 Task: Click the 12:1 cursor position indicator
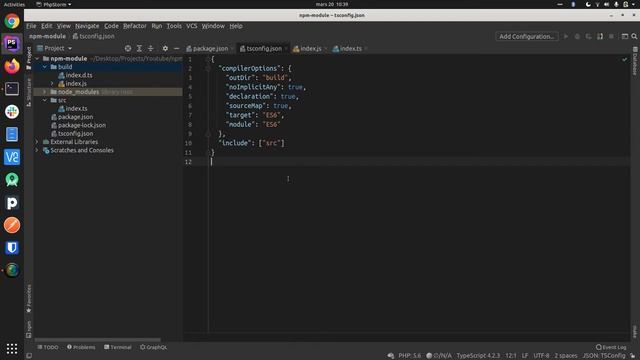[x=511, y=356]
